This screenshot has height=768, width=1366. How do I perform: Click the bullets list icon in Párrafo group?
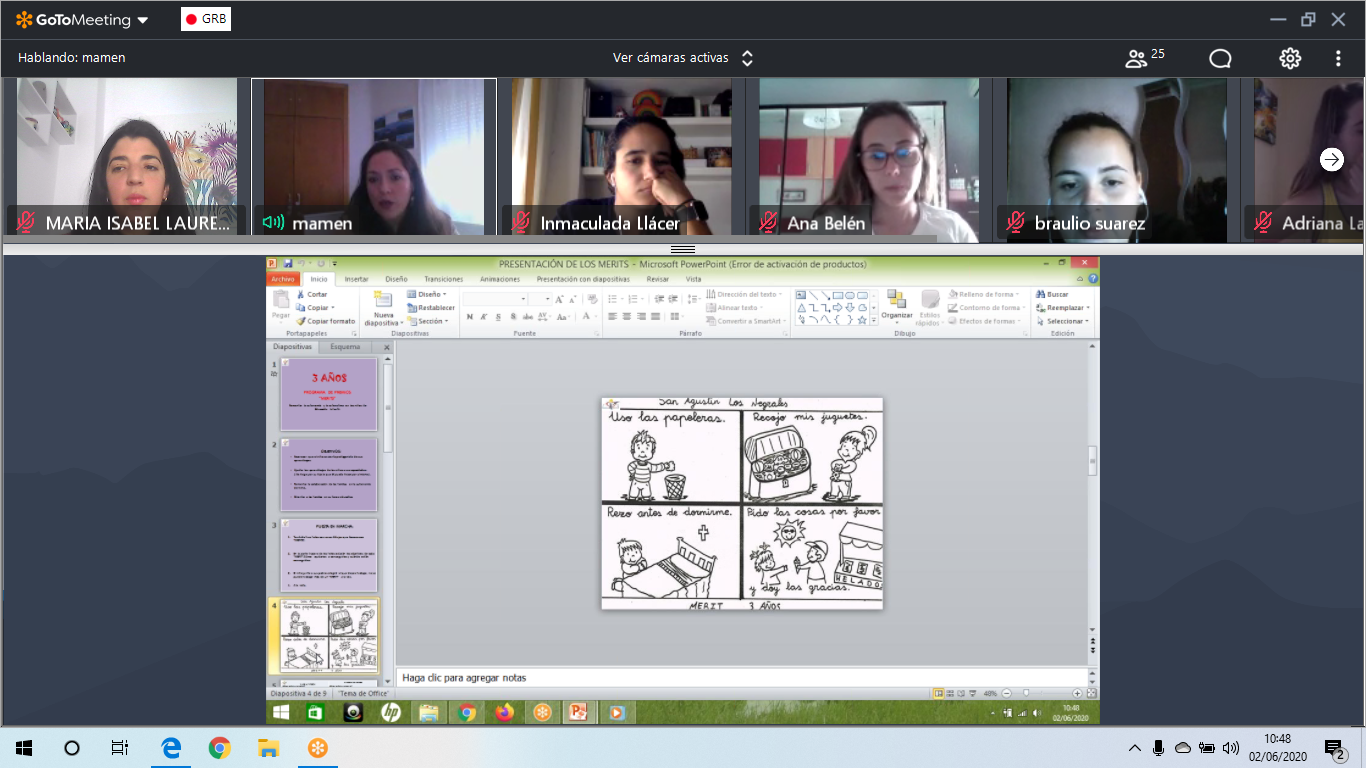(x=614, y=299)
